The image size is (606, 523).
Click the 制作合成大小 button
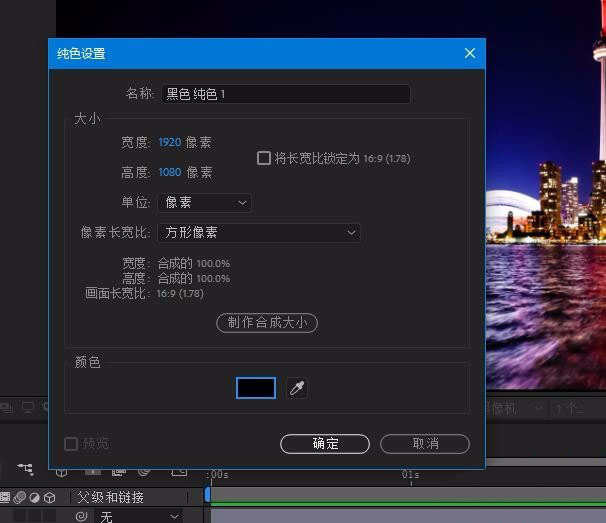pyautogui.click(x=267, y=322)
